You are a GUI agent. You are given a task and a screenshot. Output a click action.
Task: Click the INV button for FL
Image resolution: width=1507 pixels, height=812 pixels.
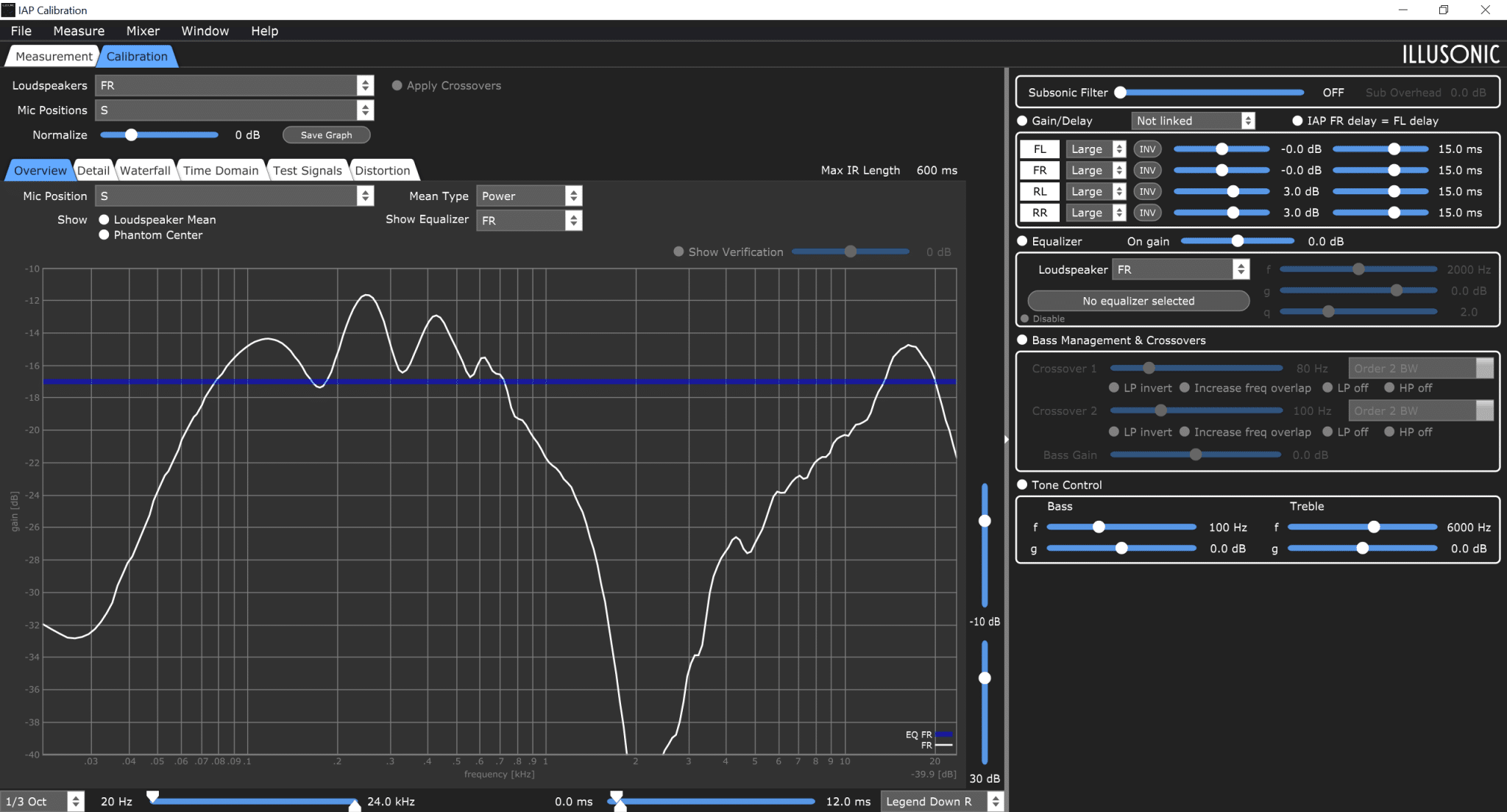click(1147, 149)
